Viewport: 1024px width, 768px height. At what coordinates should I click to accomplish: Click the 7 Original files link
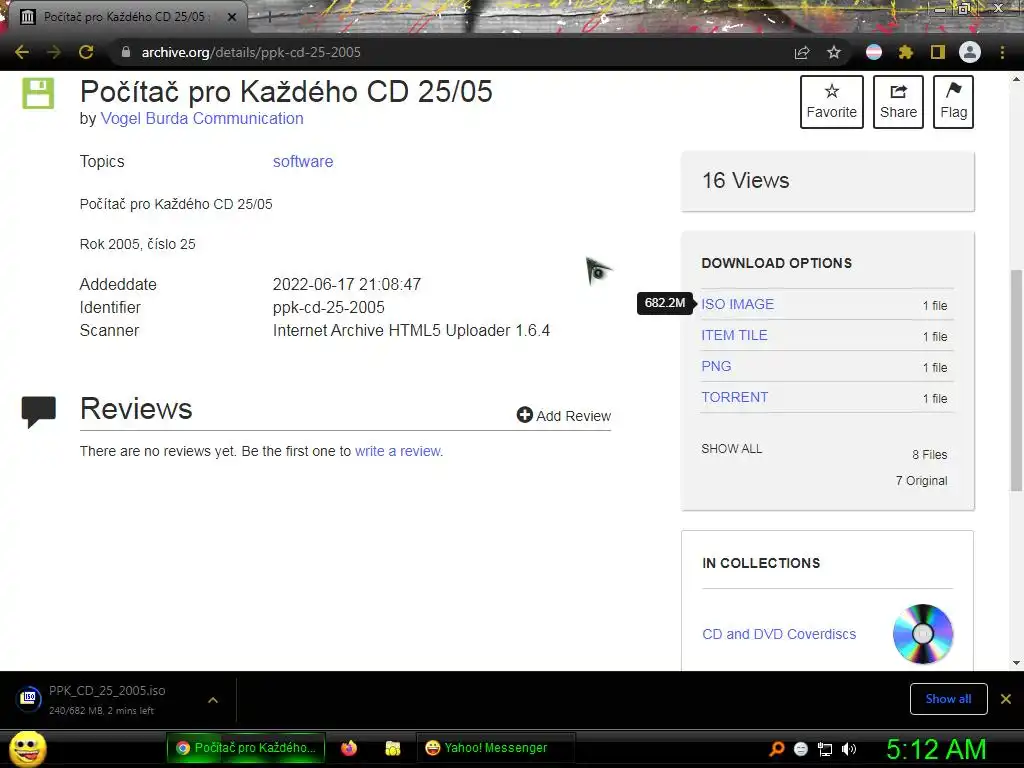pyautogui.click(x=921, y=481)
